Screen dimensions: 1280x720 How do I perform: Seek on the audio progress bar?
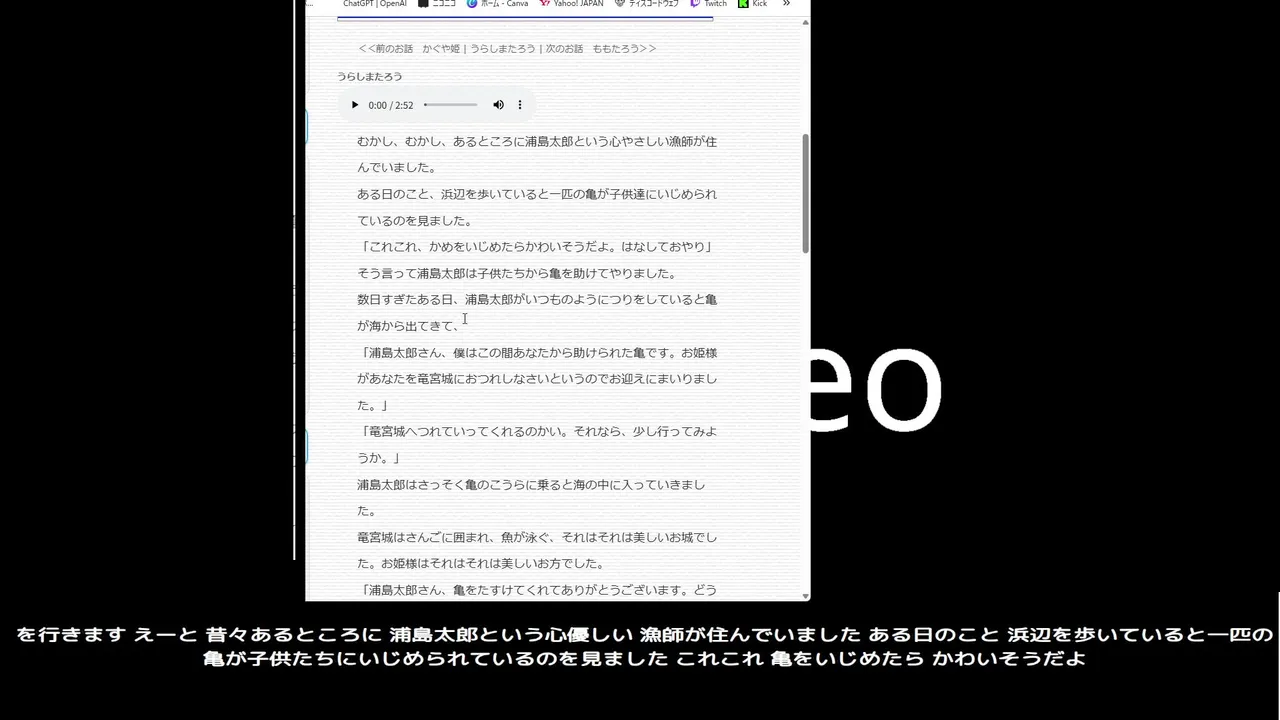[450, 105]
